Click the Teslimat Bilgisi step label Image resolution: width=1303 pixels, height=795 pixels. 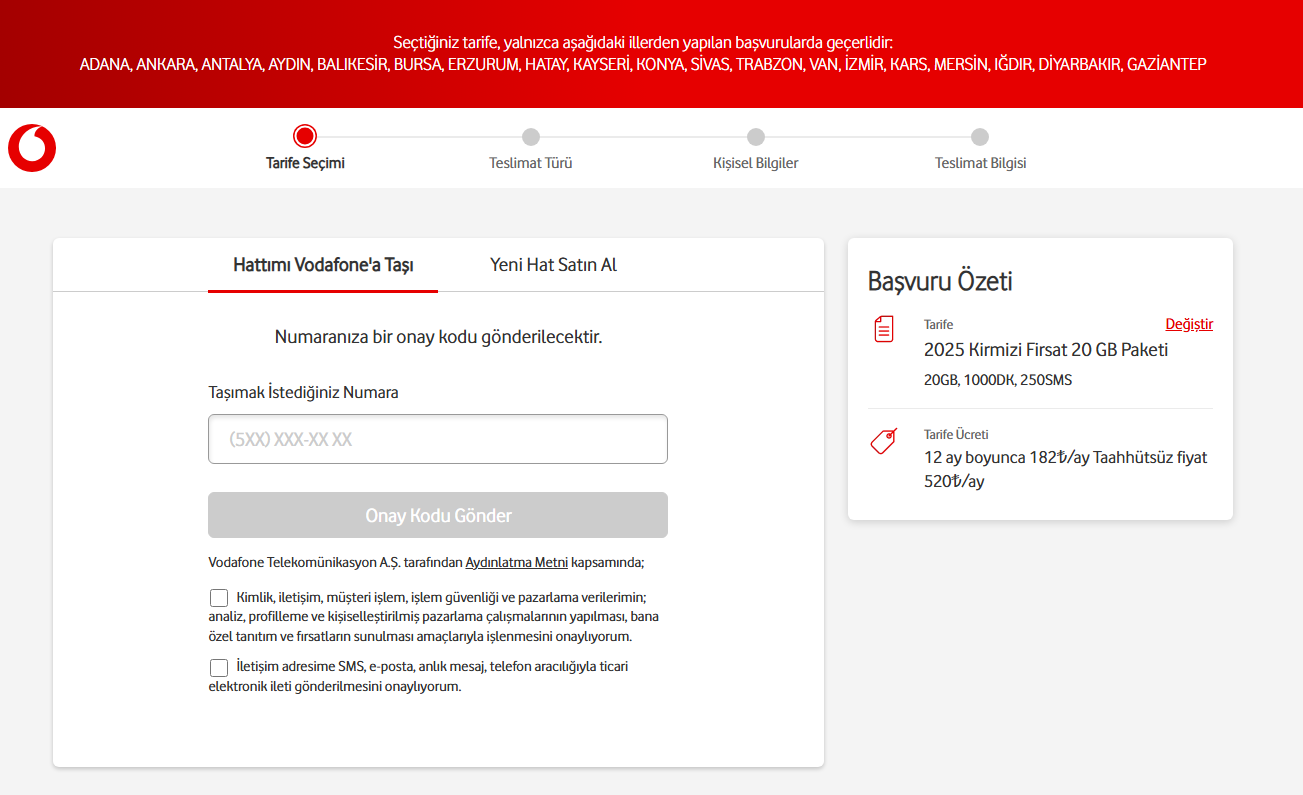pos(981,163)
